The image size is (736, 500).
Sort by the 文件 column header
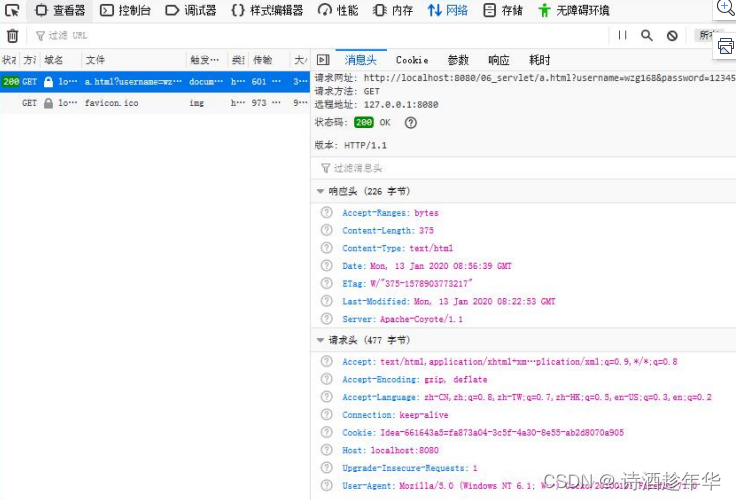pyautogui.click(x=134, y=60)
